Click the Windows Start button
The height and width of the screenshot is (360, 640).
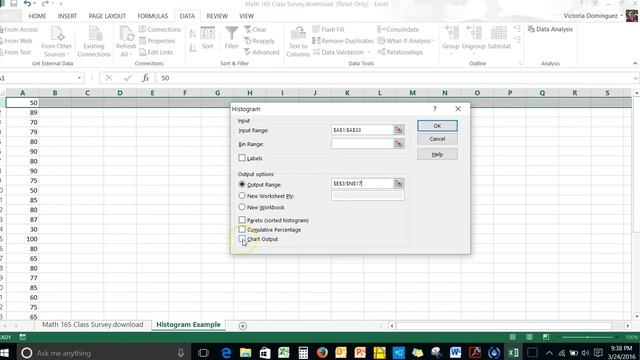click(x=5, y=352)
